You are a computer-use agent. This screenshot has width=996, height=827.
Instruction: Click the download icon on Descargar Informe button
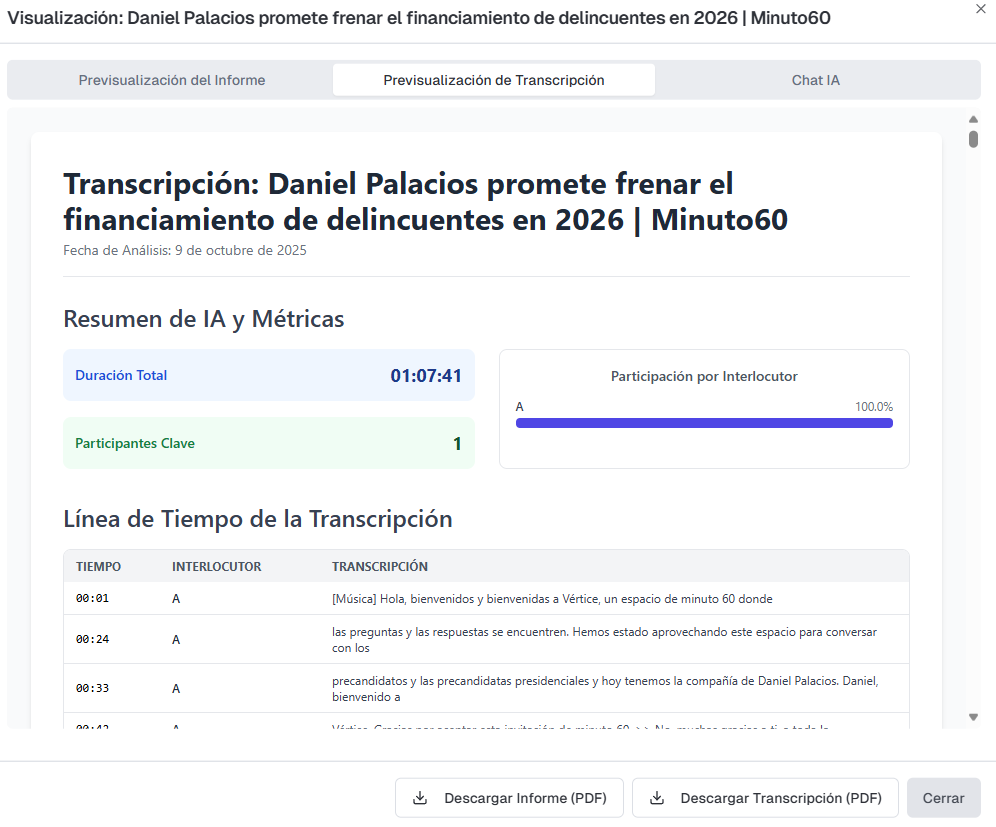(x=420, y=798)
